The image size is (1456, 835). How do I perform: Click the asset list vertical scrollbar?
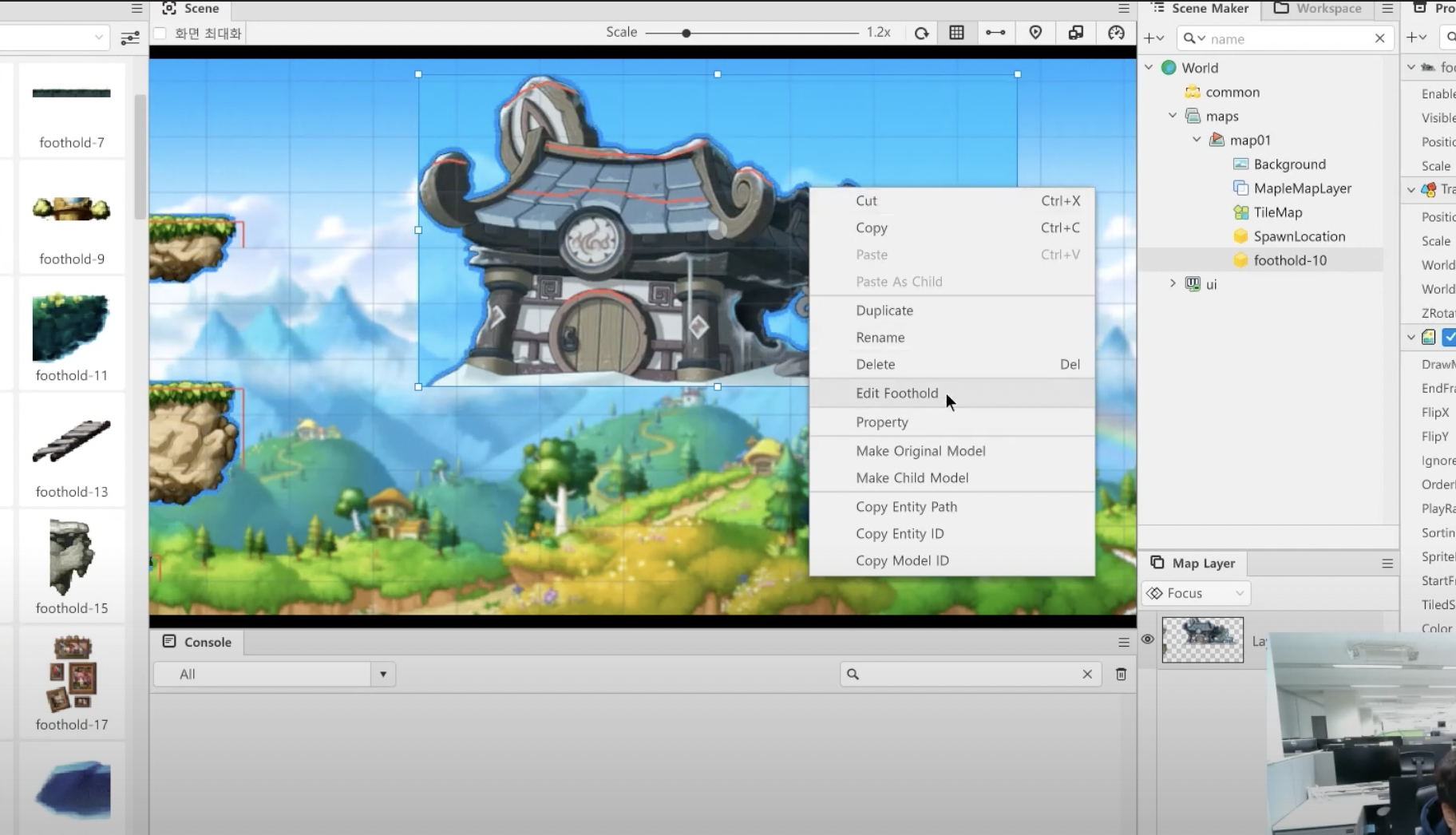point(140,156)
